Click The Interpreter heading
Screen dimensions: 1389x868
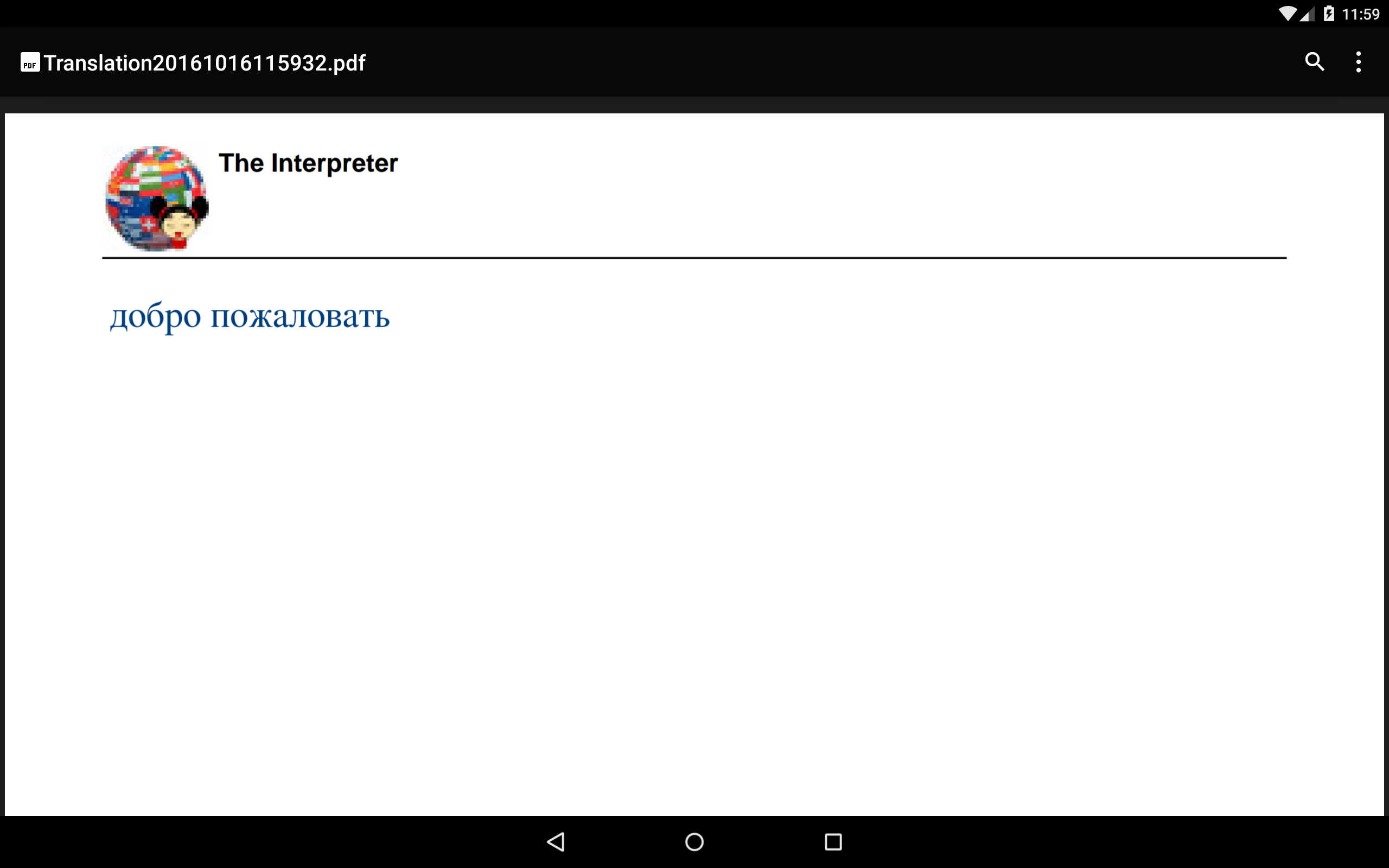coord(308,164)
